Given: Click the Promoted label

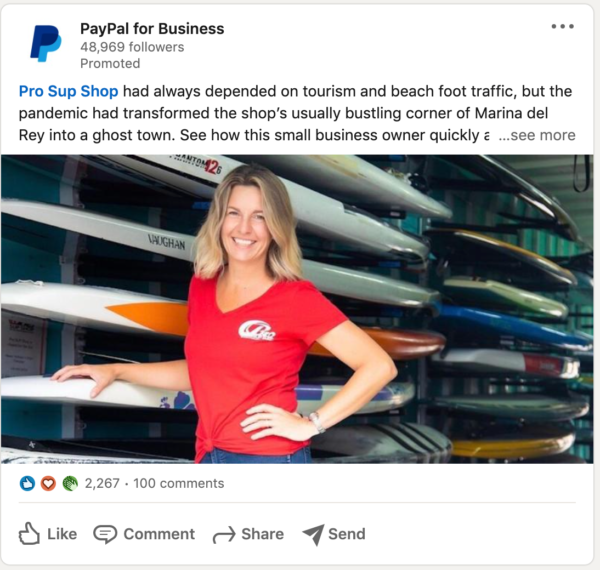Looking at the screenshot, I should (x=110, y=64).
